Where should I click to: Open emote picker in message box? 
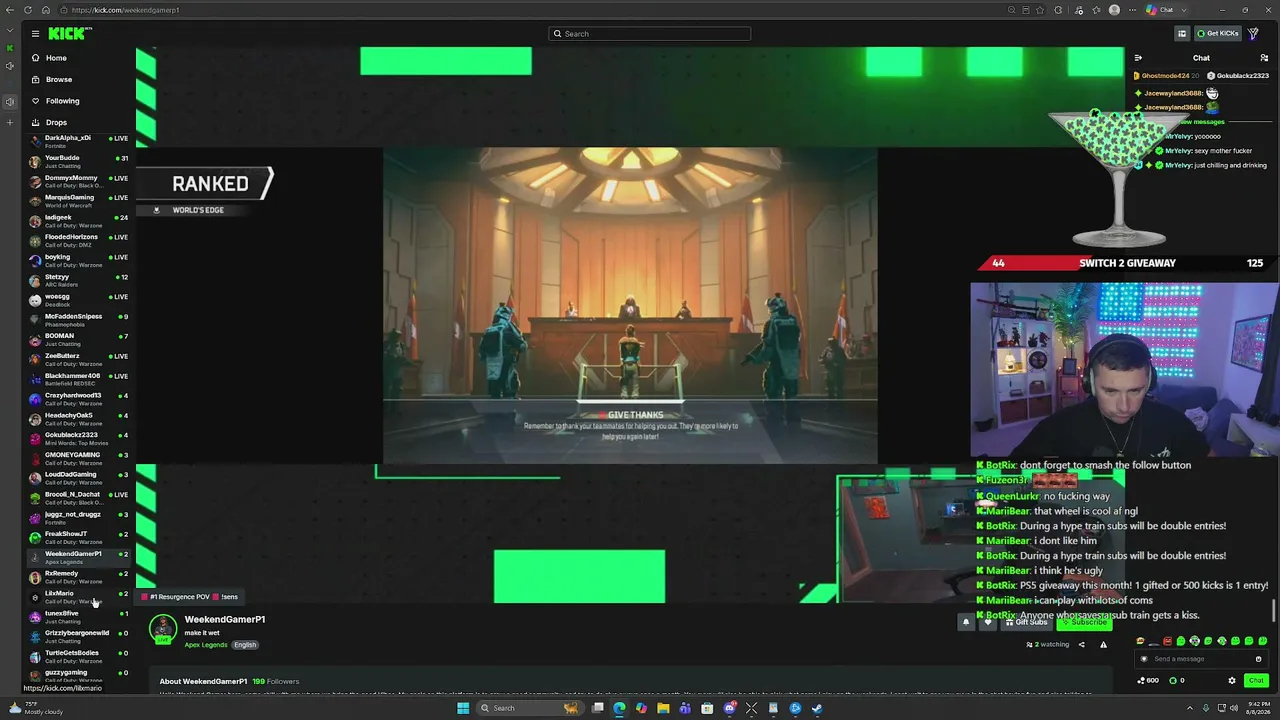coord(1259,659)
